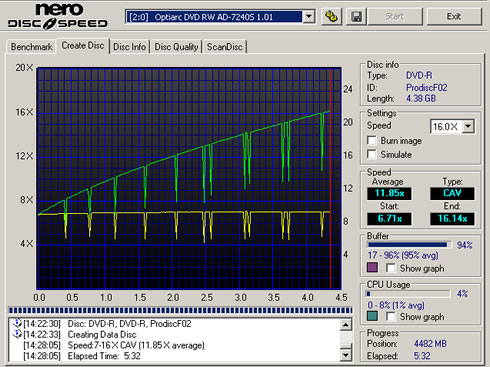Click the 5:32 elapsed value in Progress
490x367 pixels.
[422, 356]
